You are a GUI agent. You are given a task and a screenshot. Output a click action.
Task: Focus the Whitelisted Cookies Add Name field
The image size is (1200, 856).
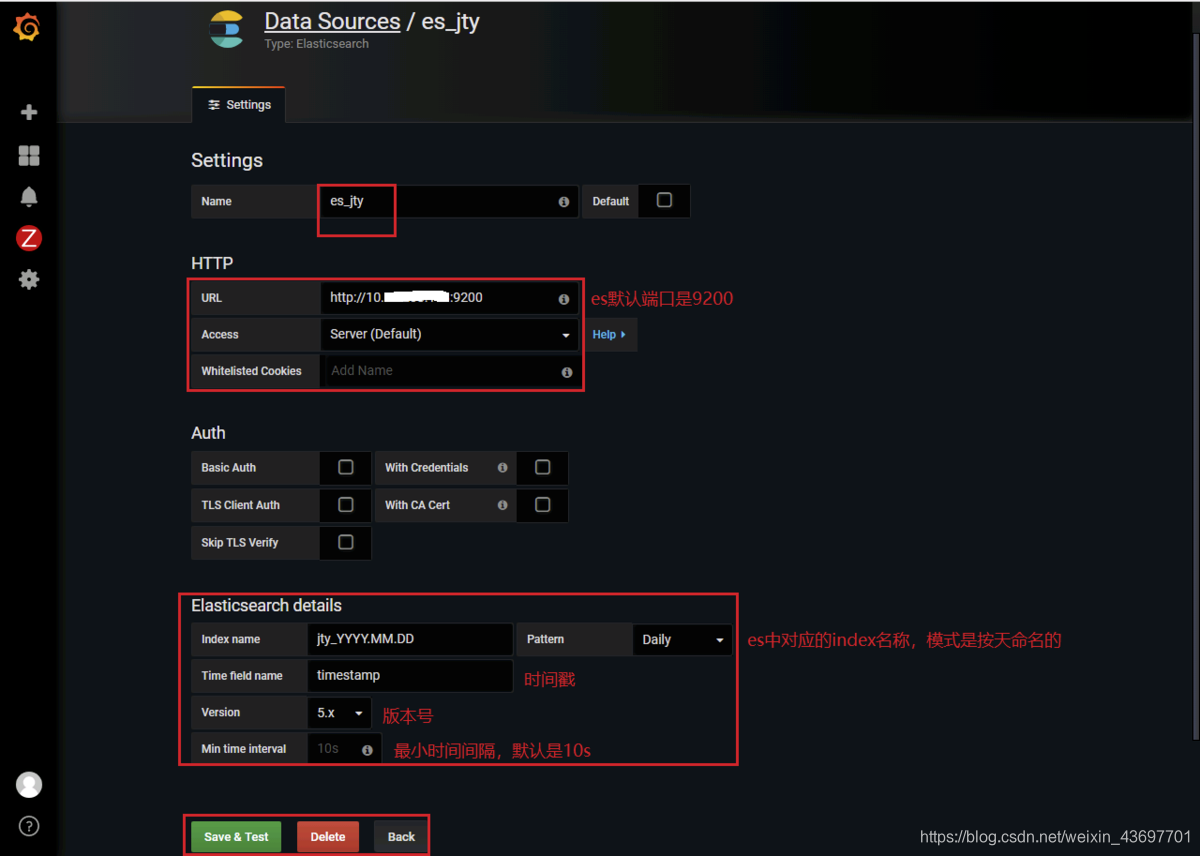(x=449, y=371)
